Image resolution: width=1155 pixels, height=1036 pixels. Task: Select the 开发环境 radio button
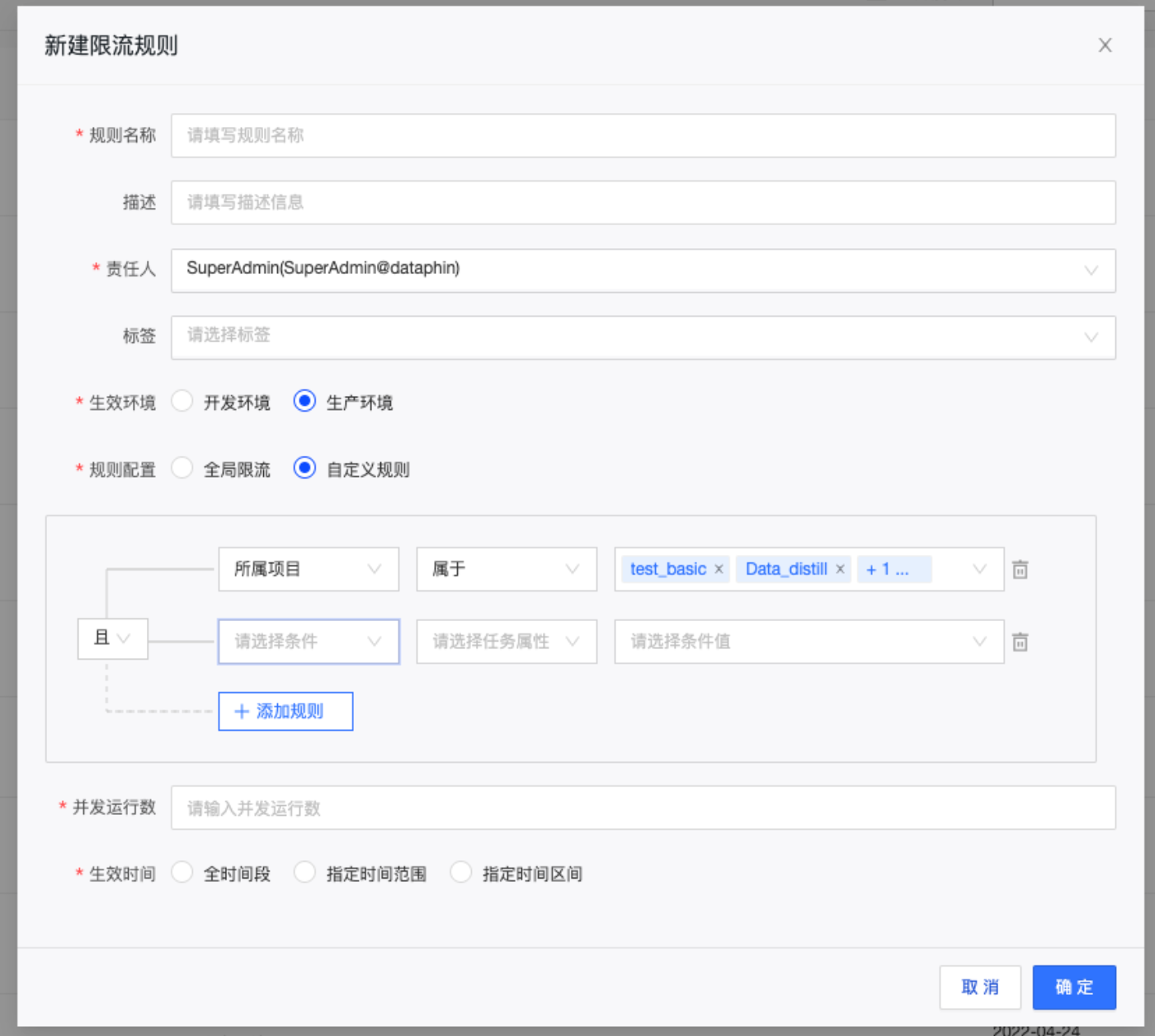(x=181, y=402)
